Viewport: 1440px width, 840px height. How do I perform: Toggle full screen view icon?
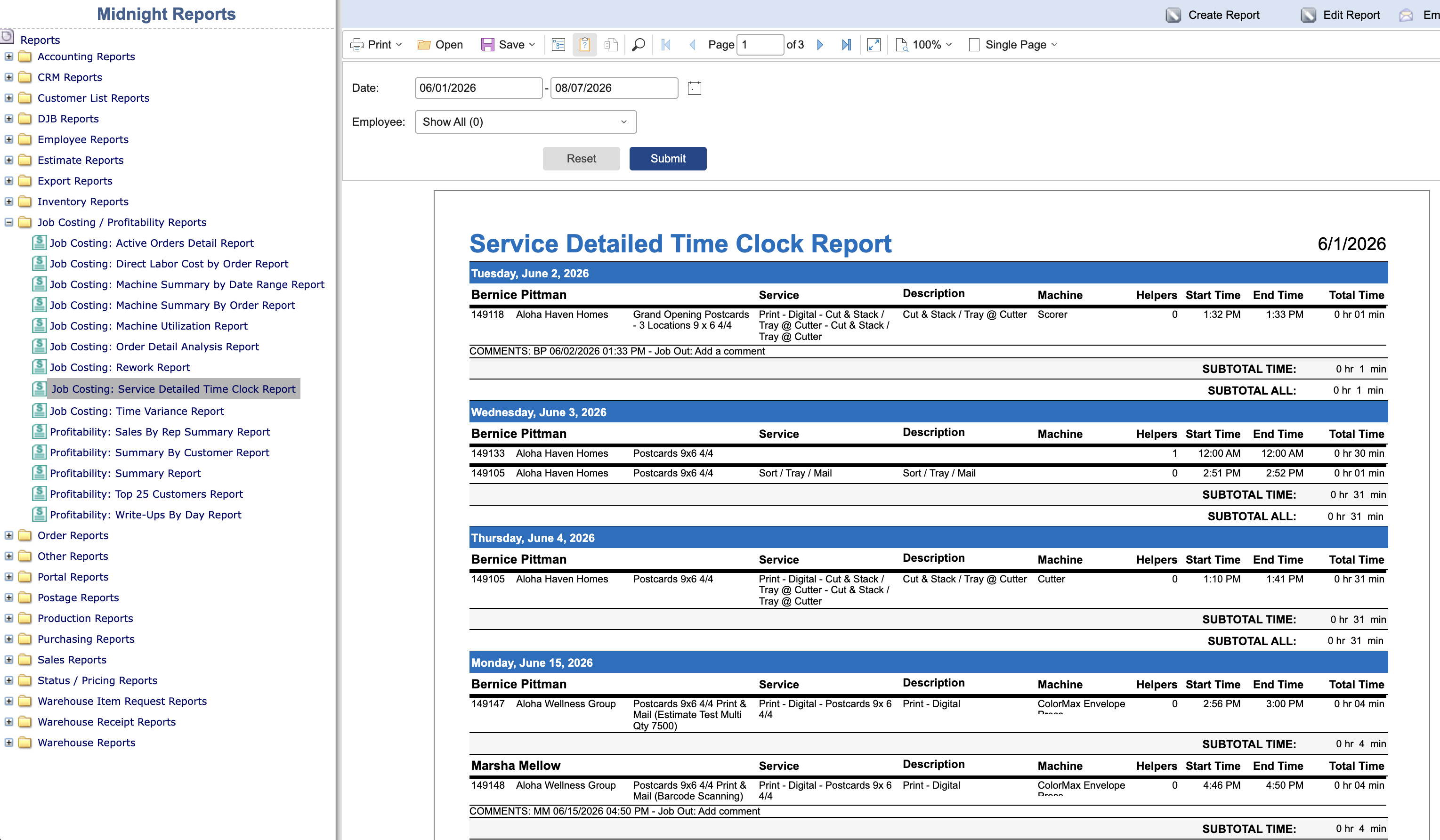[x=873, y=45]
